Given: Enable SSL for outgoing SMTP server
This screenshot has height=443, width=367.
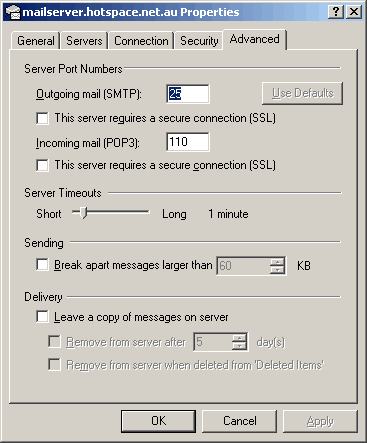Looking at the screenshot, I should 42,118.
